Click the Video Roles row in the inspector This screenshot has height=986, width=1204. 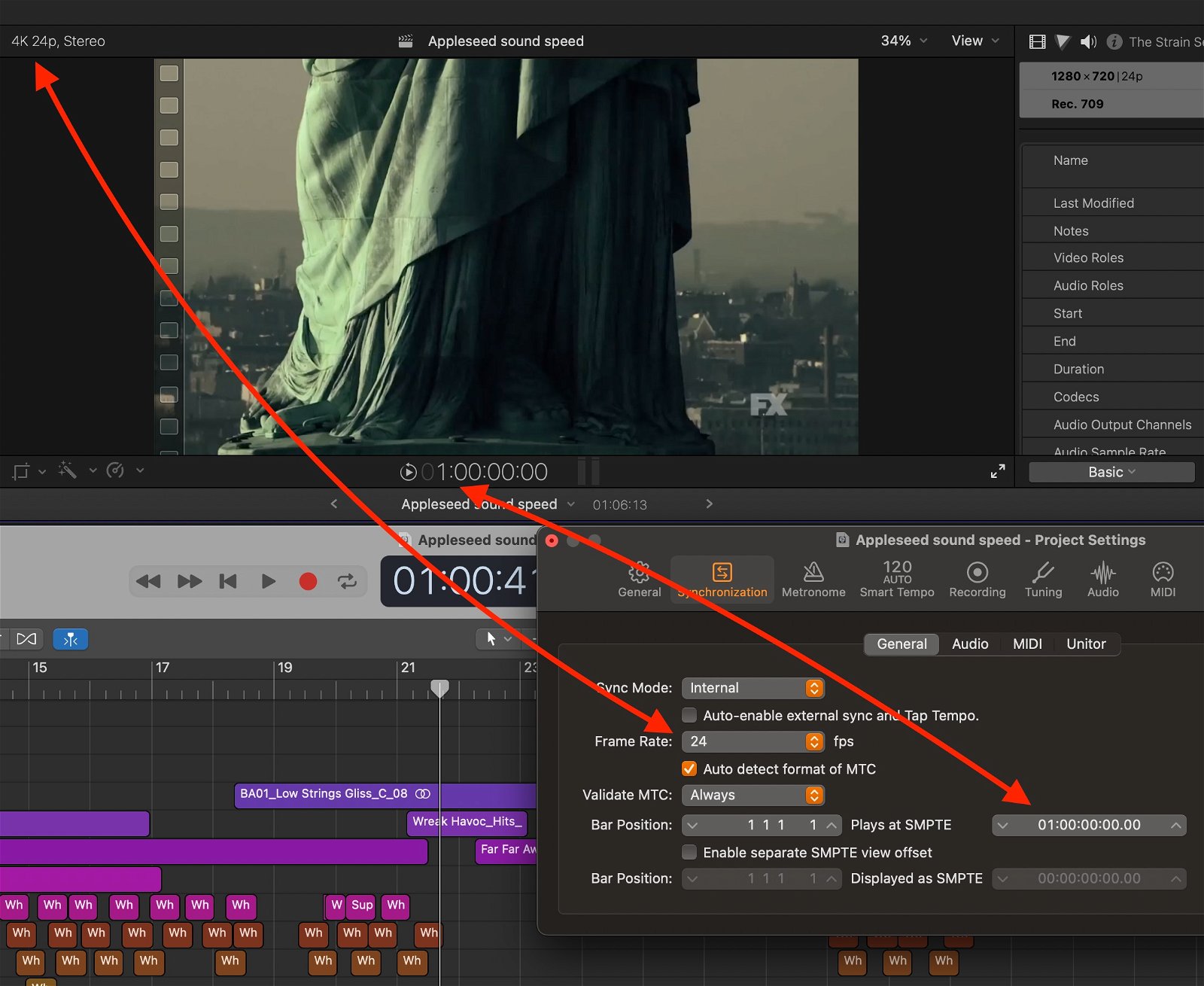click(1113, 258)
